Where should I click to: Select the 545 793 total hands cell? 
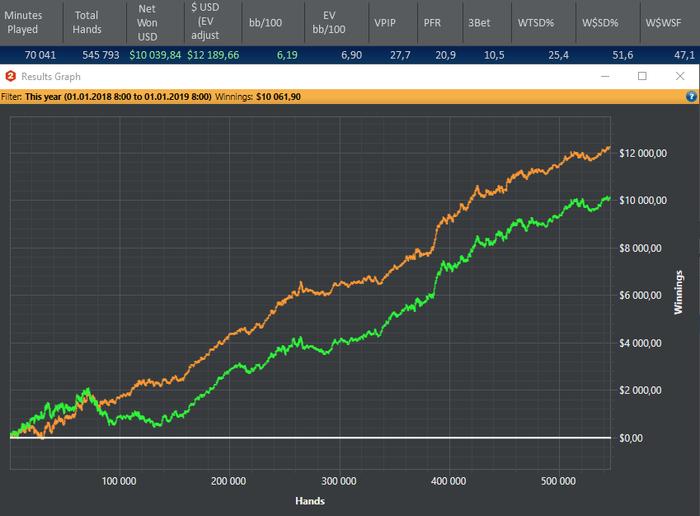101,55
